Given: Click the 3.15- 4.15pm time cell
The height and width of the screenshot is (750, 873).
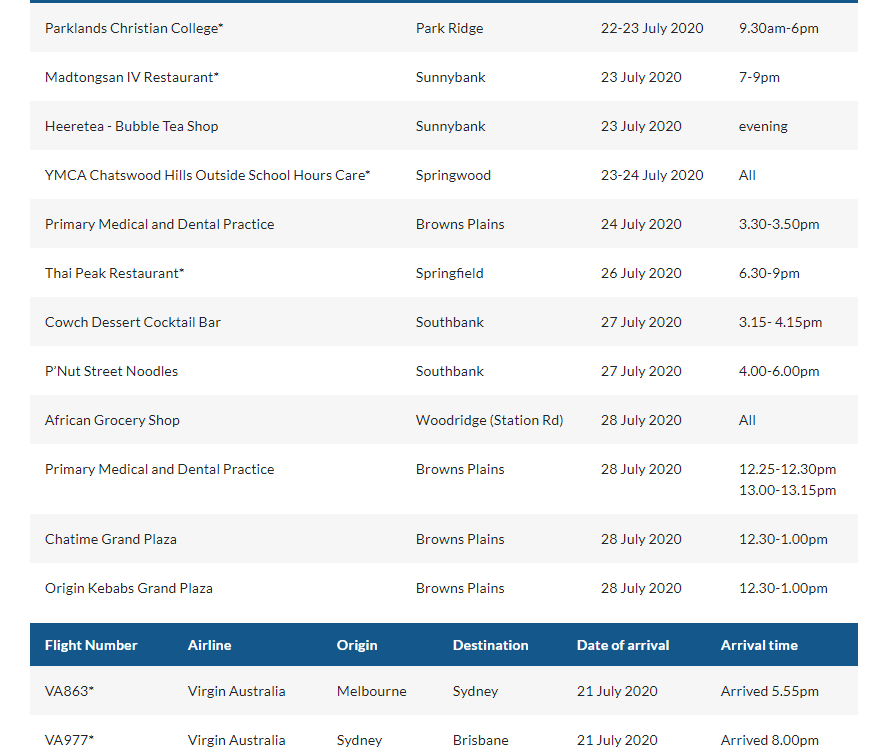Looking at the screenshot, I should click(780, 322).
